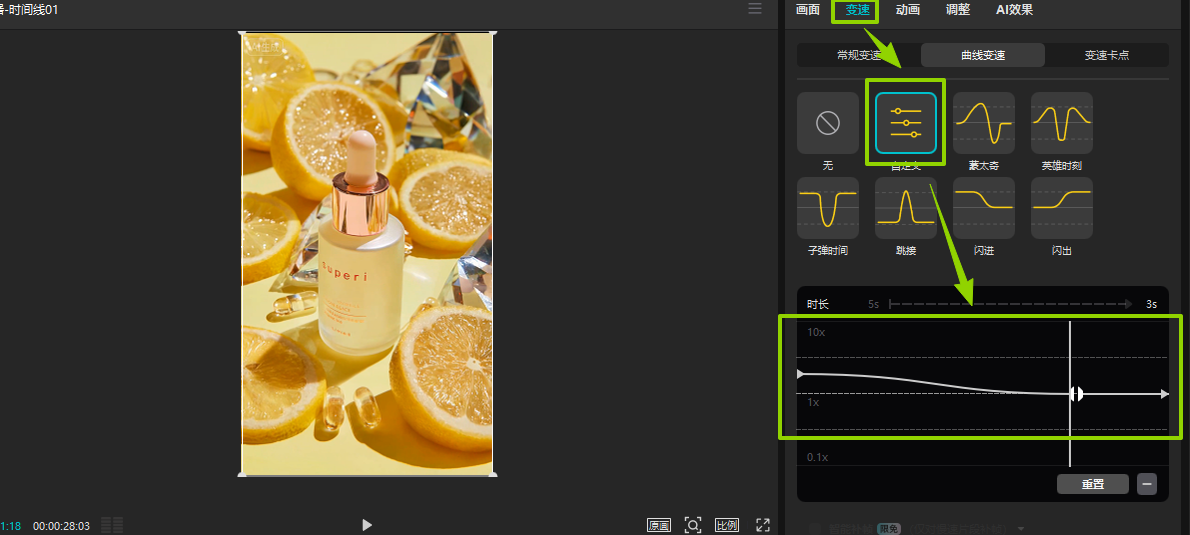
Task: Play the video preview
Action: tap(367, 525)
